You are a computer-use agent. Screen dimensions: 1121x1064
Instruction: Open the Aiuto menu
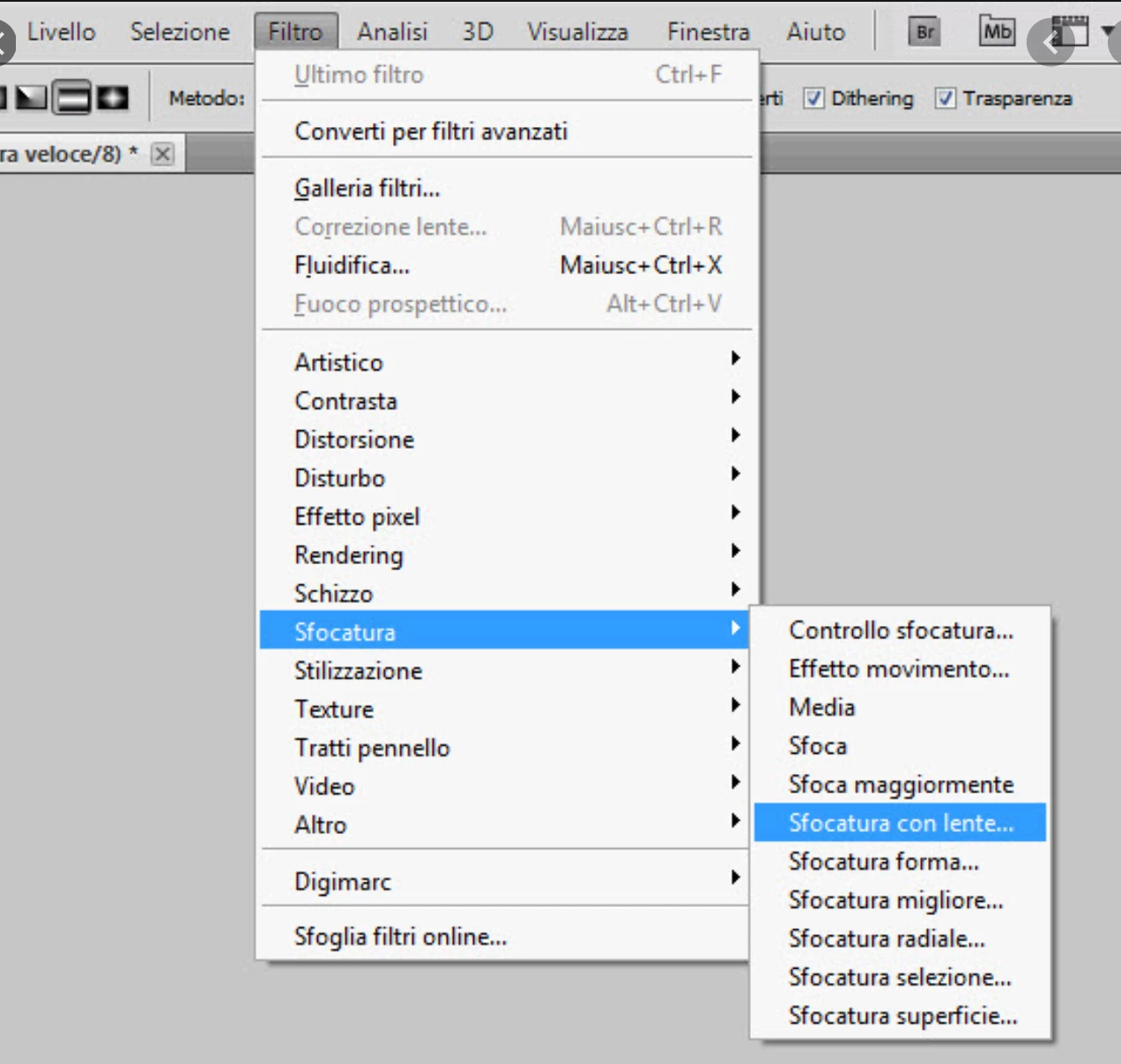point(815,32)
